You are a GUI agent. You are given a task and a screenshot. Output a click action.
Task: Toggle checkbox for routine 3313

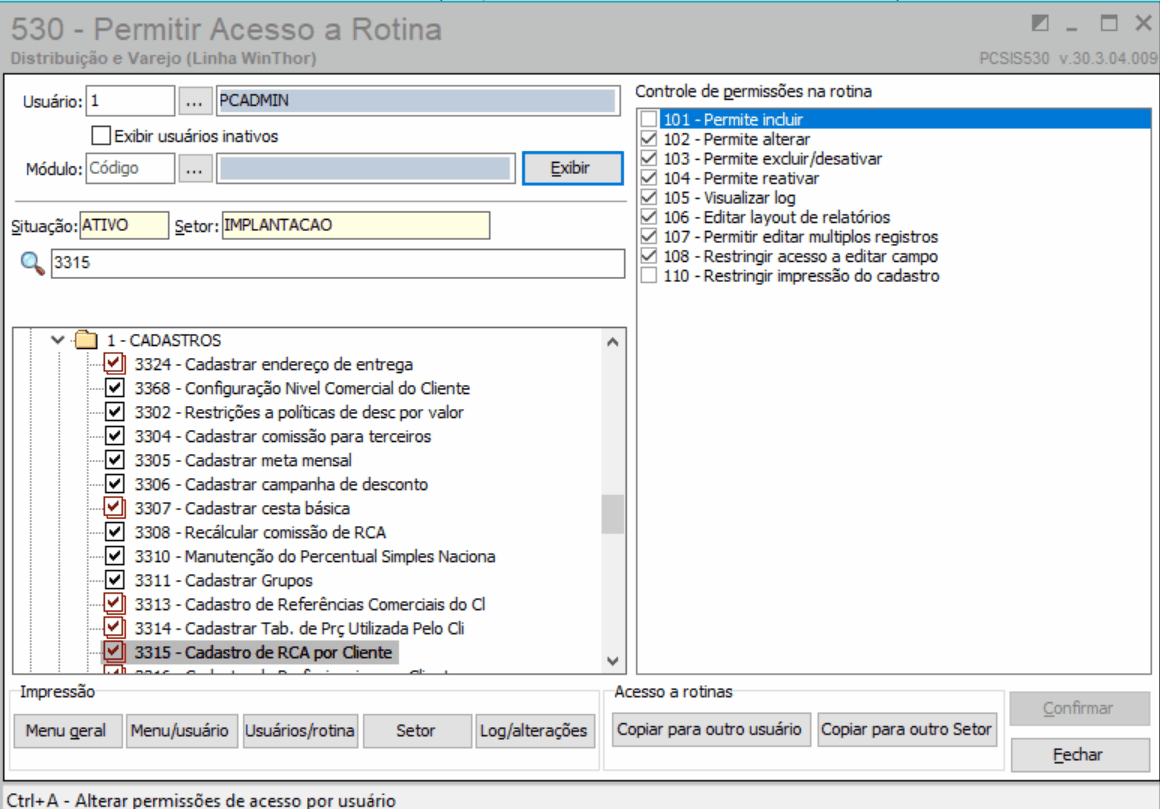[114, 604]
